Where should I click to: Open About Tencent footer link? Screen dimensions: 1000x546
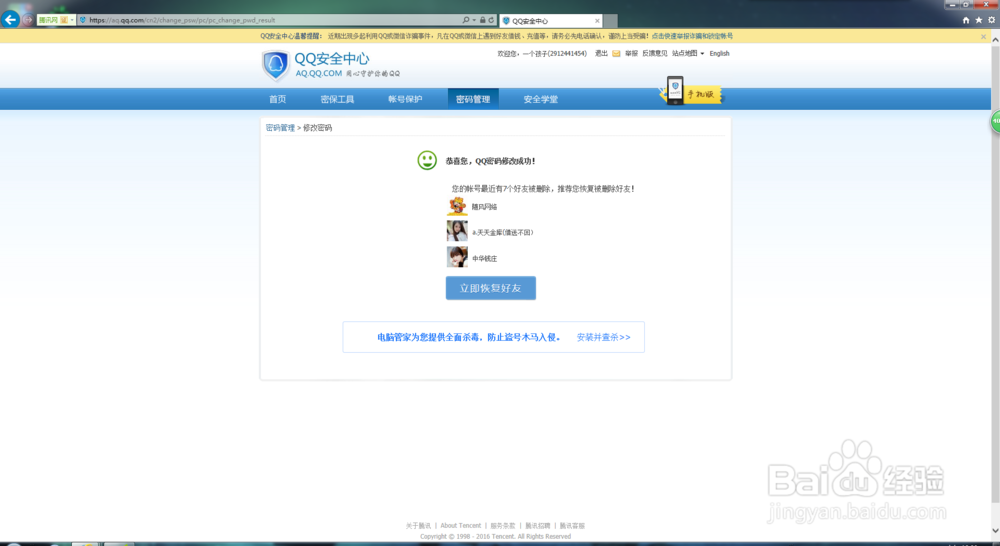[460, 526]
